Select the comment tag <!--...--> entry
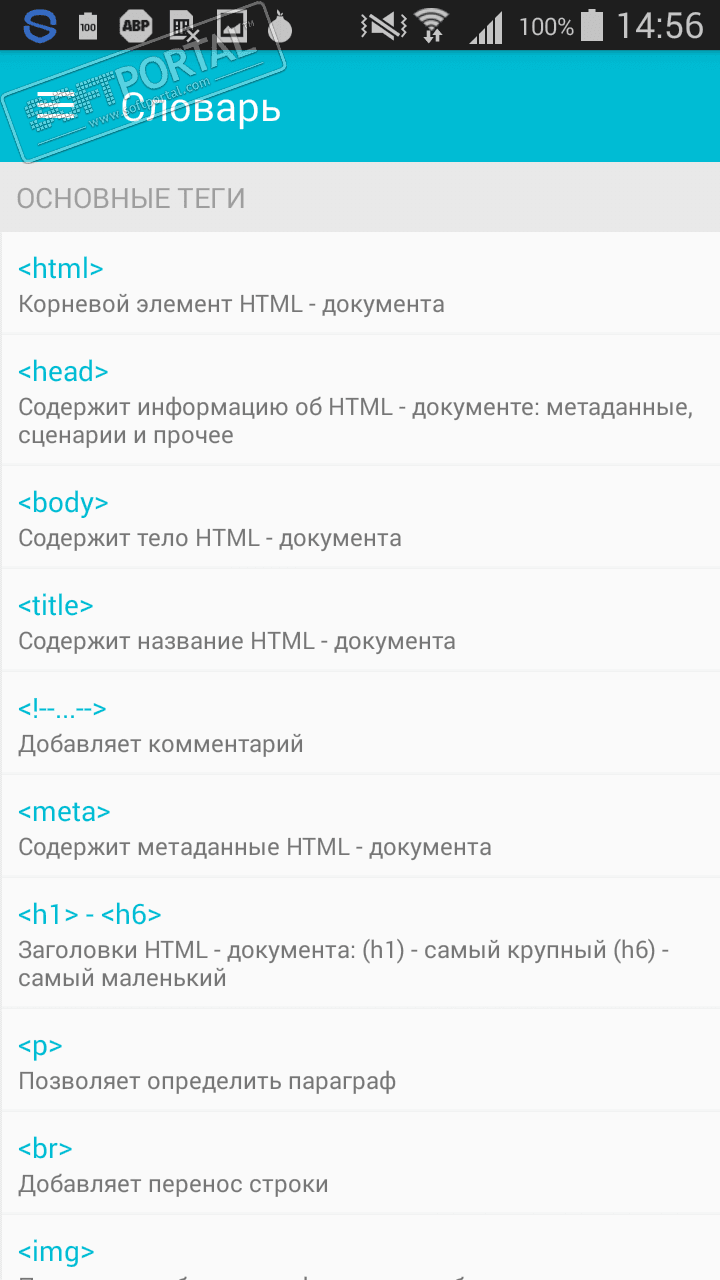720x1280 pixels. [x=360, y=725]
